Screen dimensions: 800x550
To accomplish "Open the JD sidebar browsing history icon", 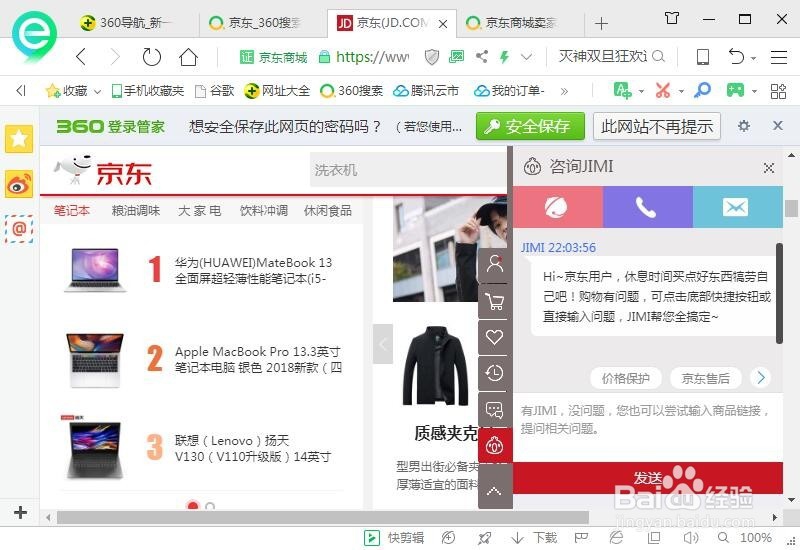I will [x=494, y=373].
